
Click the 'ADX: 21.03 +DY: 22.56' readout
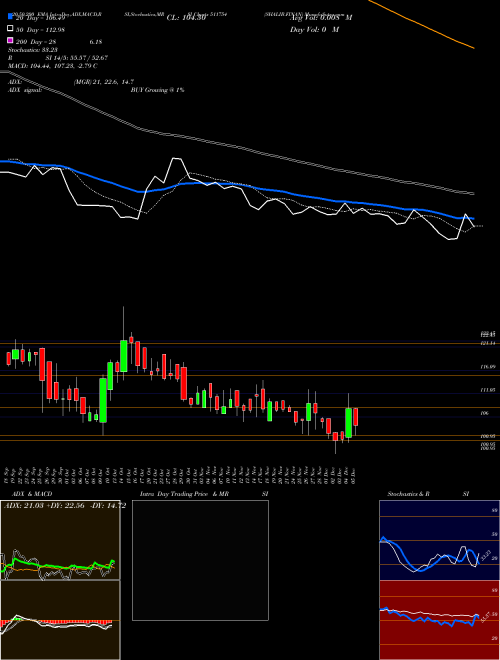pyautogui.click(x=45, y=506)
